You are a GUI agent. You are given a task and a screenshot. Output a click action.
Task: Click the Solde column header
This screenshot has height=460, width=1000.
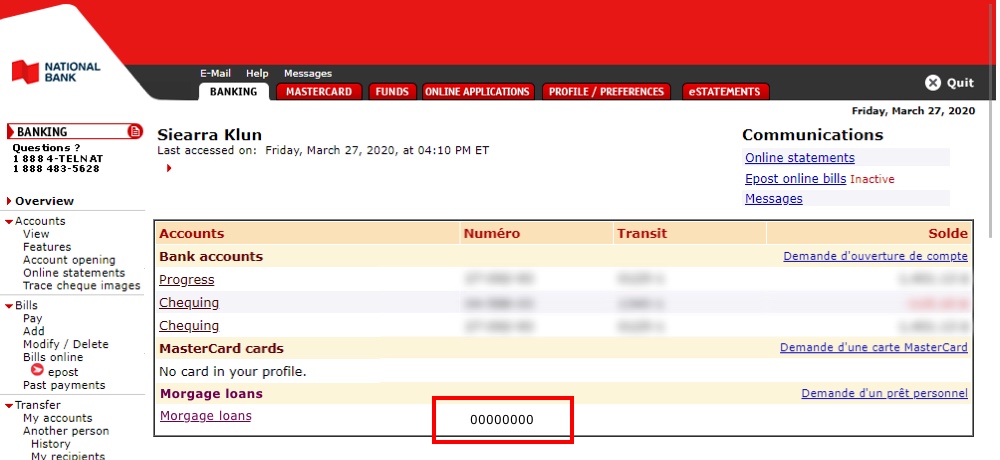pyautogui.click(x=948, y=234)
